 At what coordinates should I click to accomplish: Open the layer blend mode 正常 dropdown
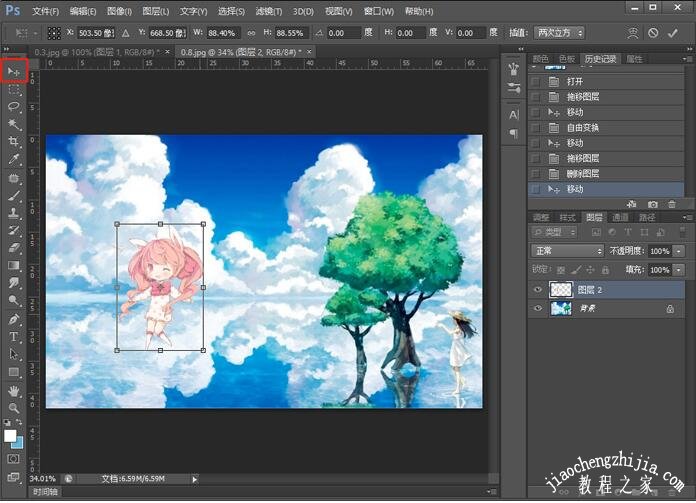567,251
